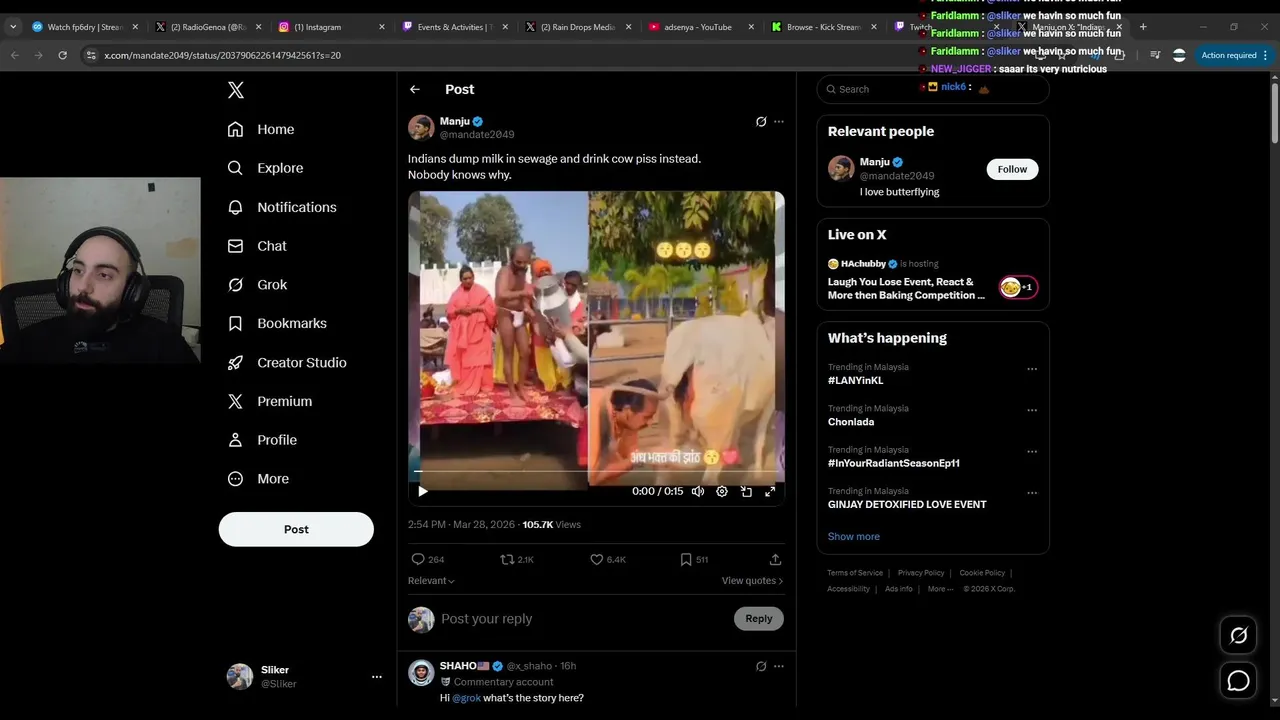Click Show more under What's happening
The width and height of the screenshot is (1280, 720).
pyautogui.click(x=854, y=537)
